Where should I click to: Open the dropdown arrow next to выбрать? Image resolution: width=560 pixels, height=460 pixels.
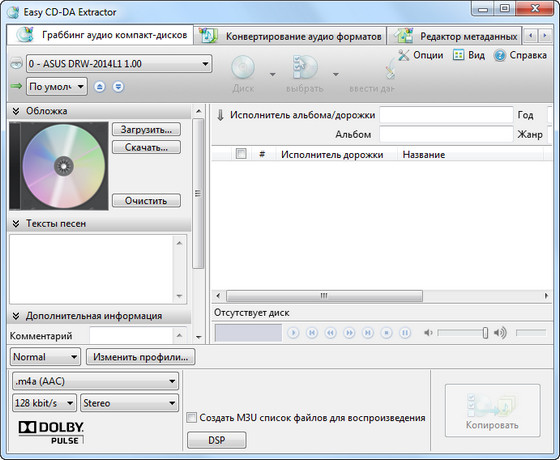pos(336,75)
